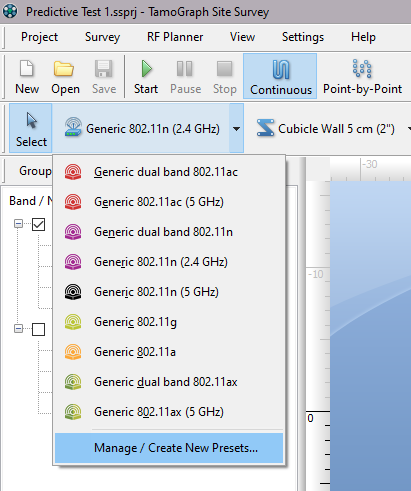This screenshot has height=491, width=411.
Task: Uncheck the checked band tree checkbox
Action: pos(38,224)
